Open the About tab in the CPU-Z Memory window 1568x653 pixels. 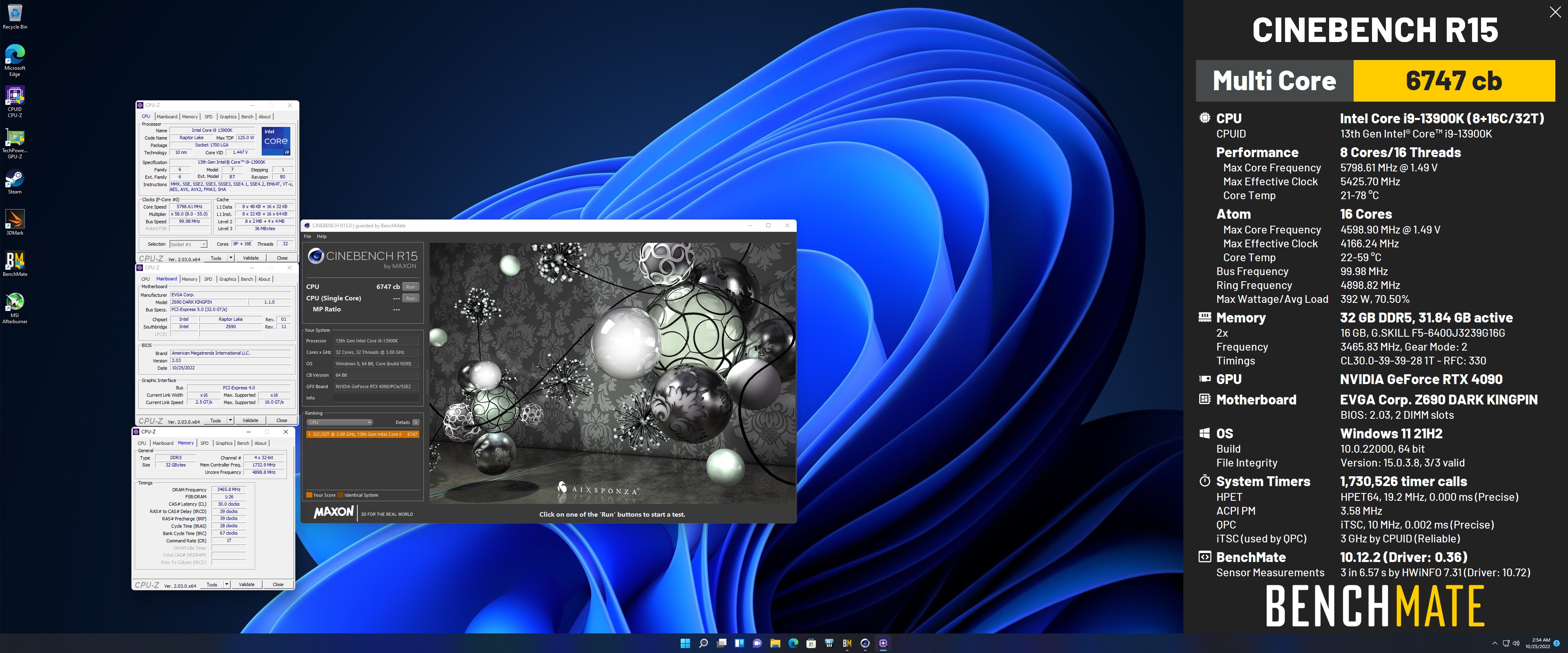point(261,443)
